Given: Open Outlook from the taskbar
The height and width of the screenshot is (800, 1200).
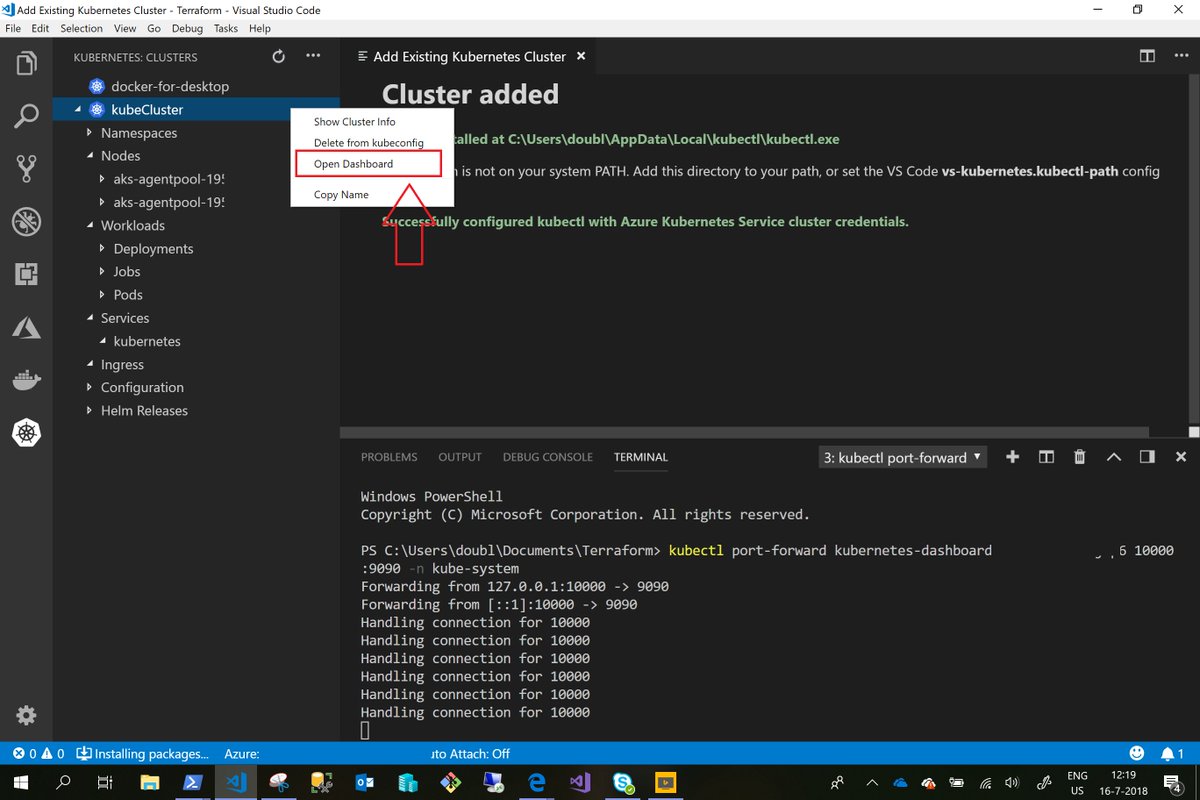Looking at the screenshot, I should (x=364, y=782).
